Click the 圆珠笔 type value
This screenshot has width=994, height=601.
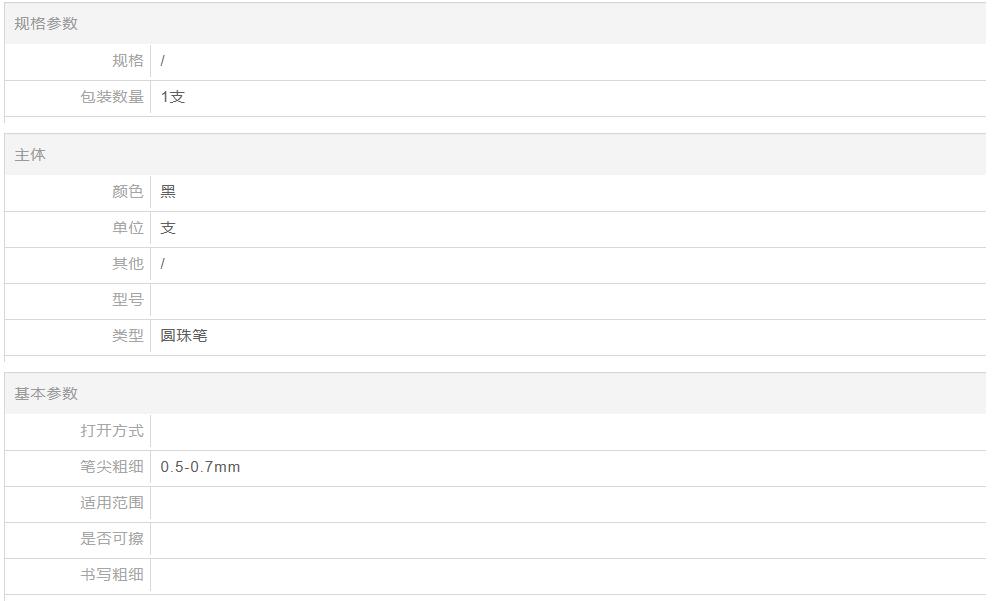pyautogui.click(x=184, y=335)
